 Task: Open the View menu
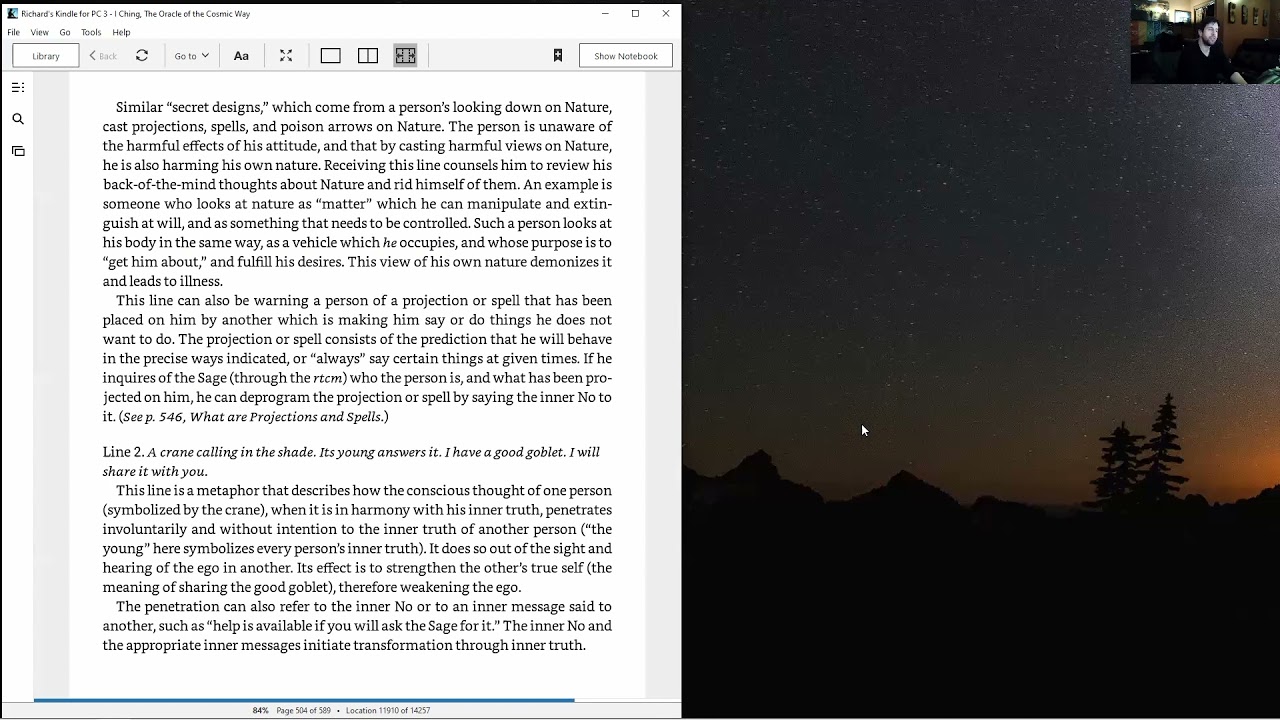pos(39,32)
